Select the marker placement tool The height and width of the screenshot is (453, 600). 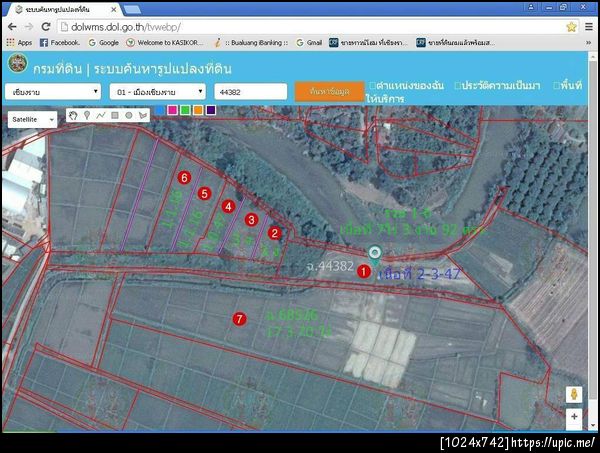87,115
